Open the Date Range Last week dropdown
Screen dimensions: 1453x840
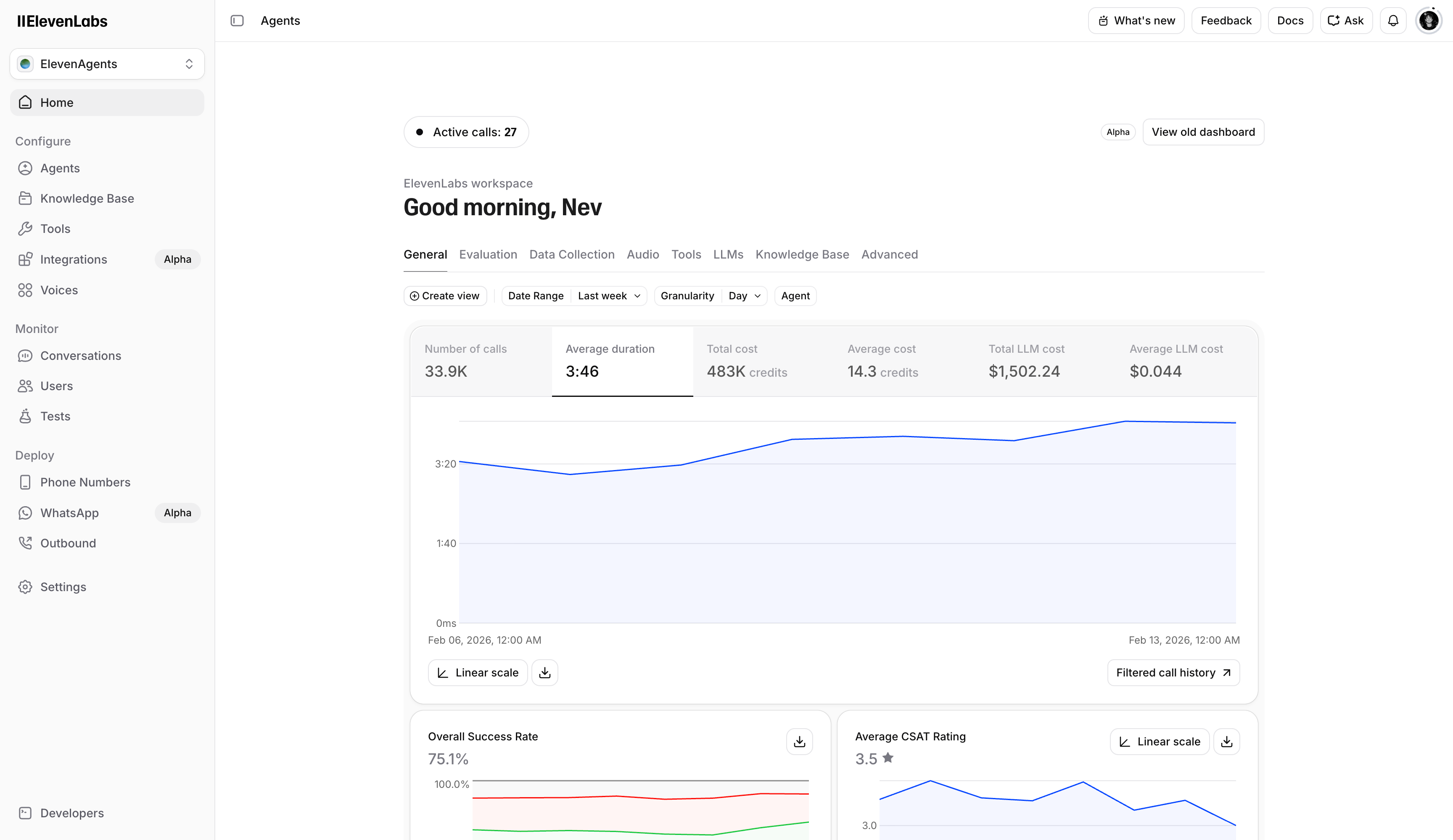pyautogui.click(x=609, y=296)
